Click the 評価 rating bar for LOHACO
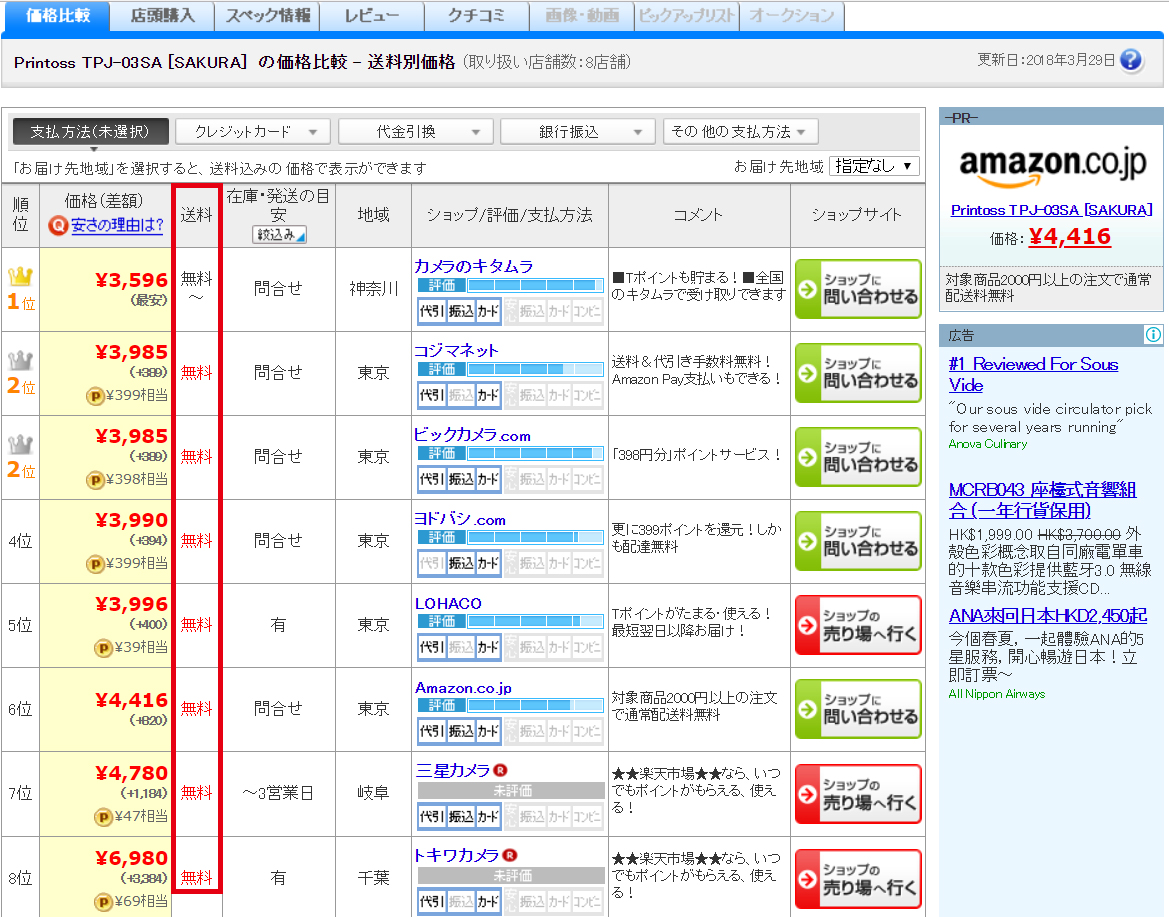This screenshot has height=917, width=1169. click(x=510, y=621)
